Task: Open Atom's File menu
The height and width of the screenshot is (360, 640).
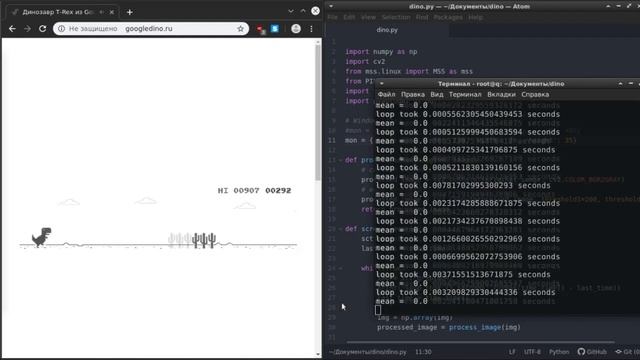Action: click(333, 17)
